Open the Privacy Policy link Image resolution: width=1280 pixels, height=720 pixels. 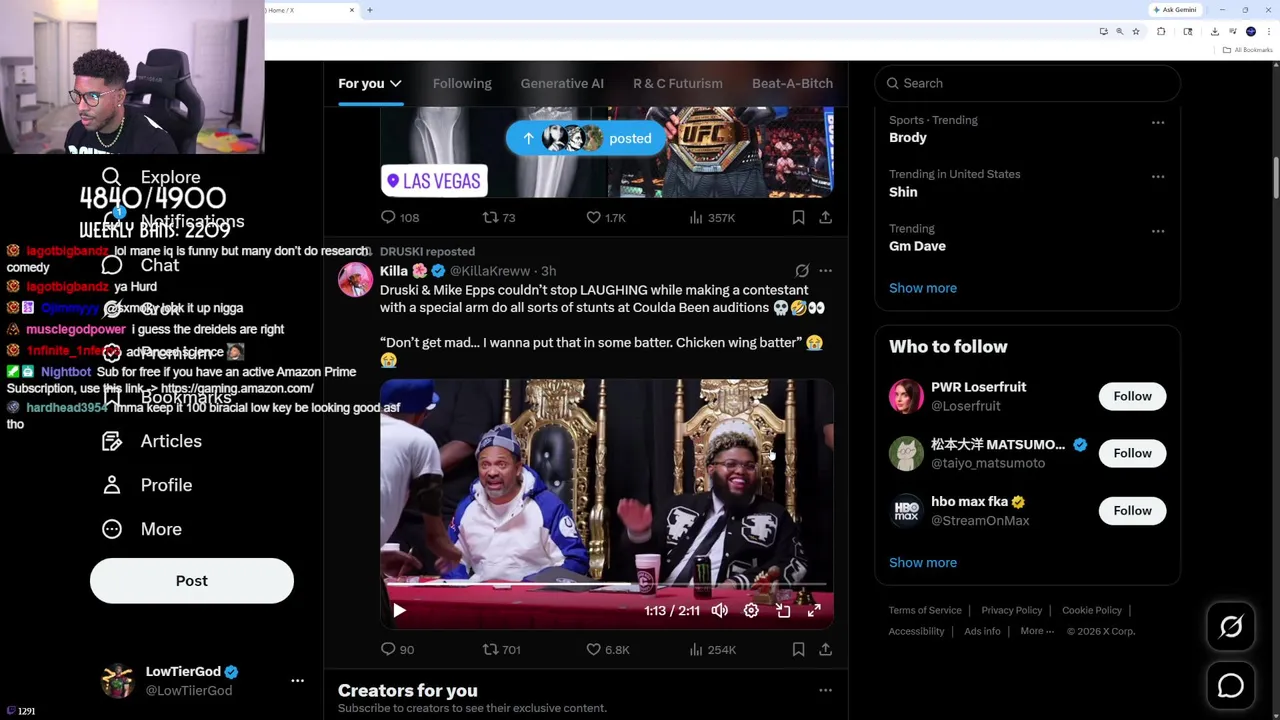(1012, 610)
